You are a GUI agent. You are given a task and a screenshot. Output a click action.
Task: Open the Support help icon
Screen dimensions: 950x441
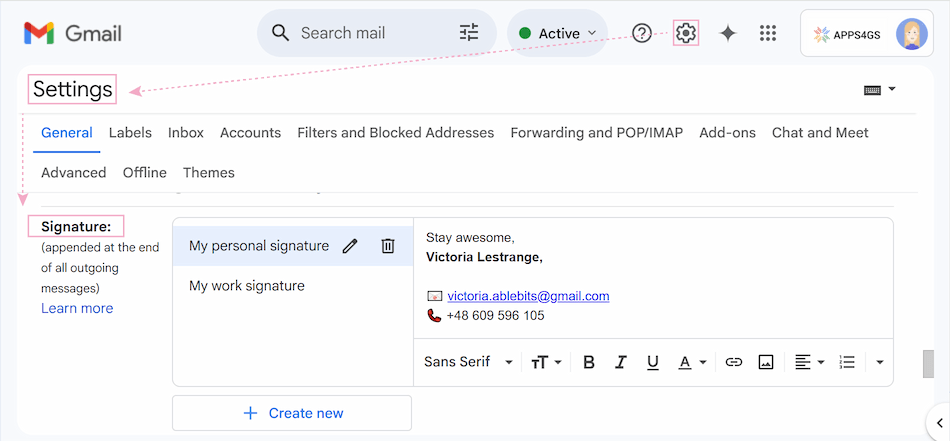pos(642,33)
